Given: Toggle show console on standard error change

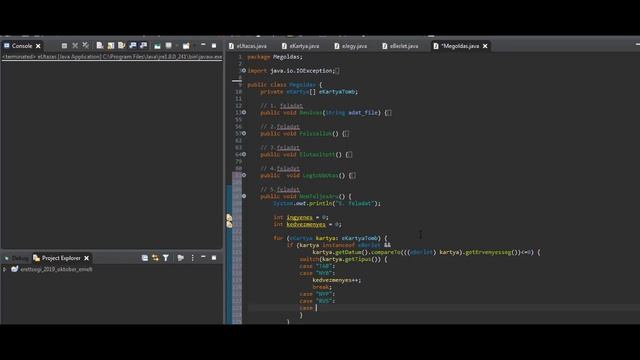Looking at the screenshot, I should 143,46.
